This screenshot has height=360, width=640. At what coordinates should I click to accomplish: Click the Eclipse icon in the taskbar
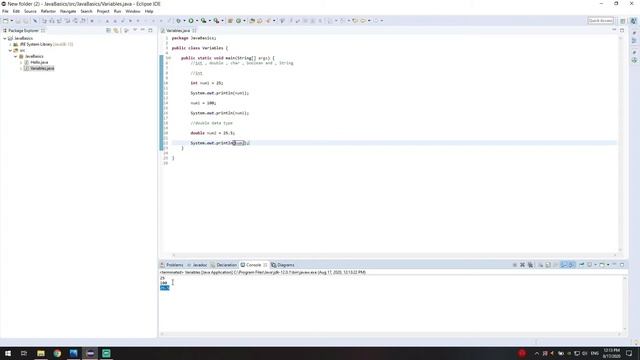pyautogui.click(x=90, y=353)
